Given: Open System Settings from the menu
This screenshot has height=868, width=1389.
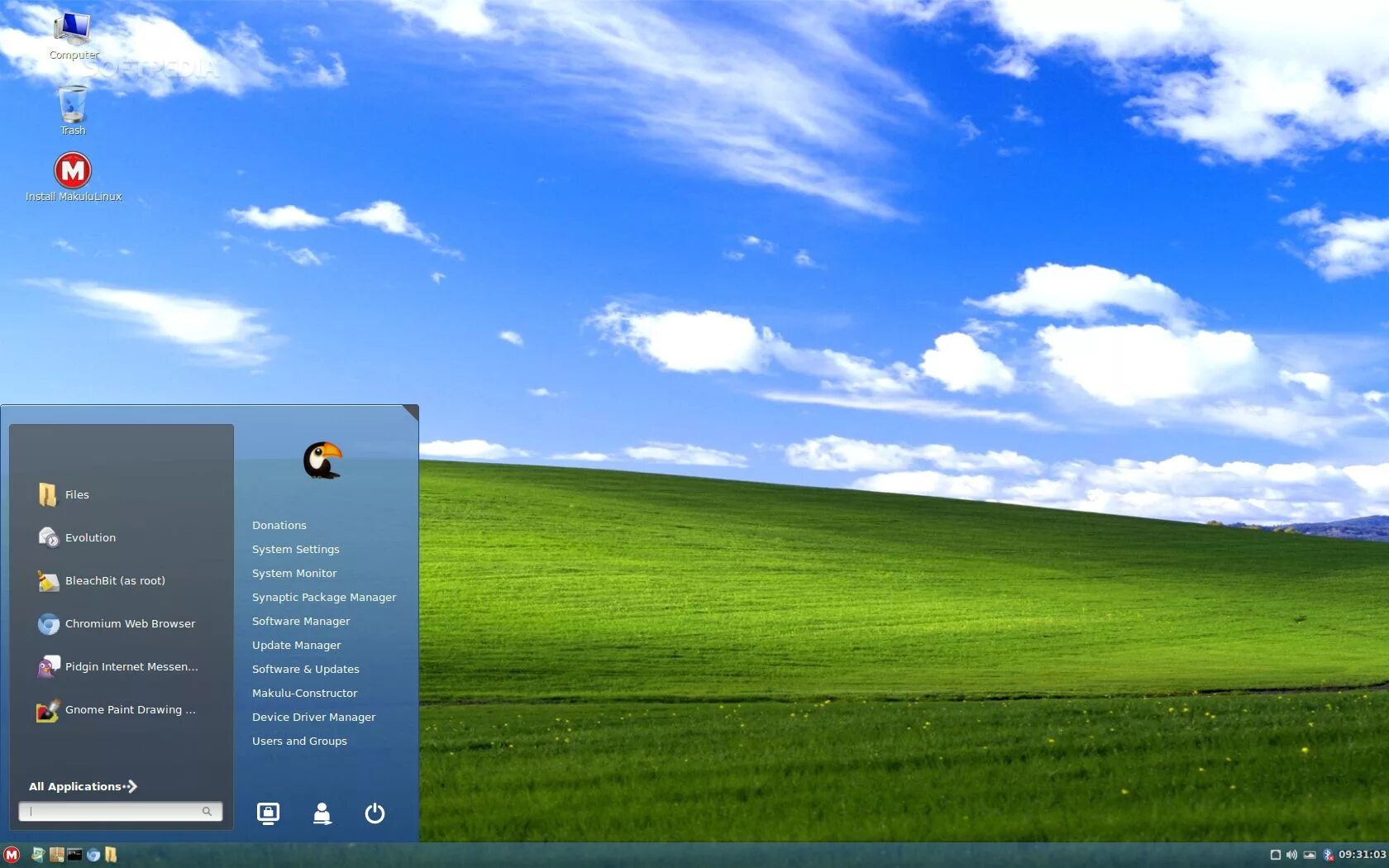Looking at the screenshot, I should click(296, 550).
